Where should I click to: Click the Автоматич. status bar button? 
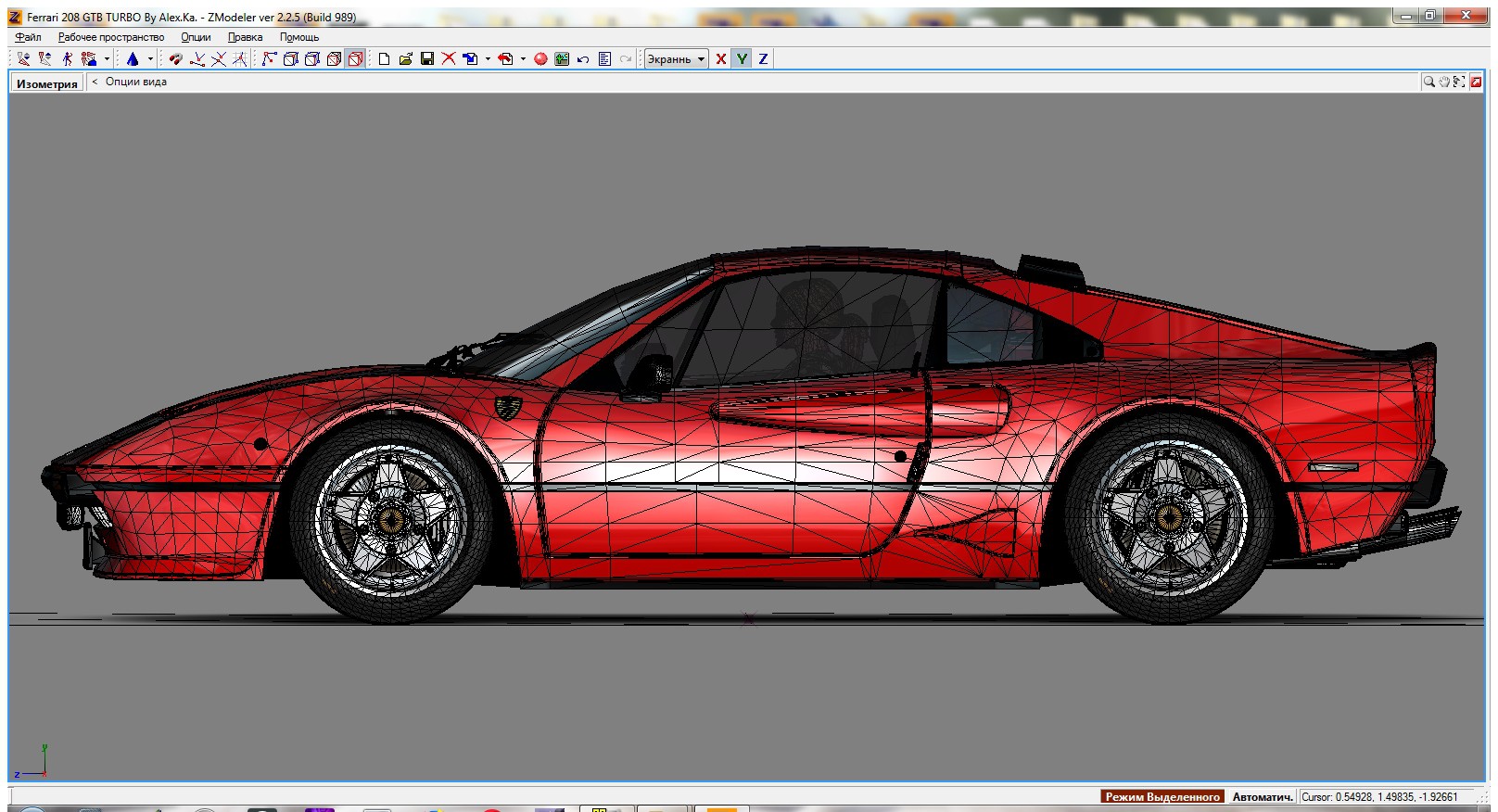tap(1263, 797)
